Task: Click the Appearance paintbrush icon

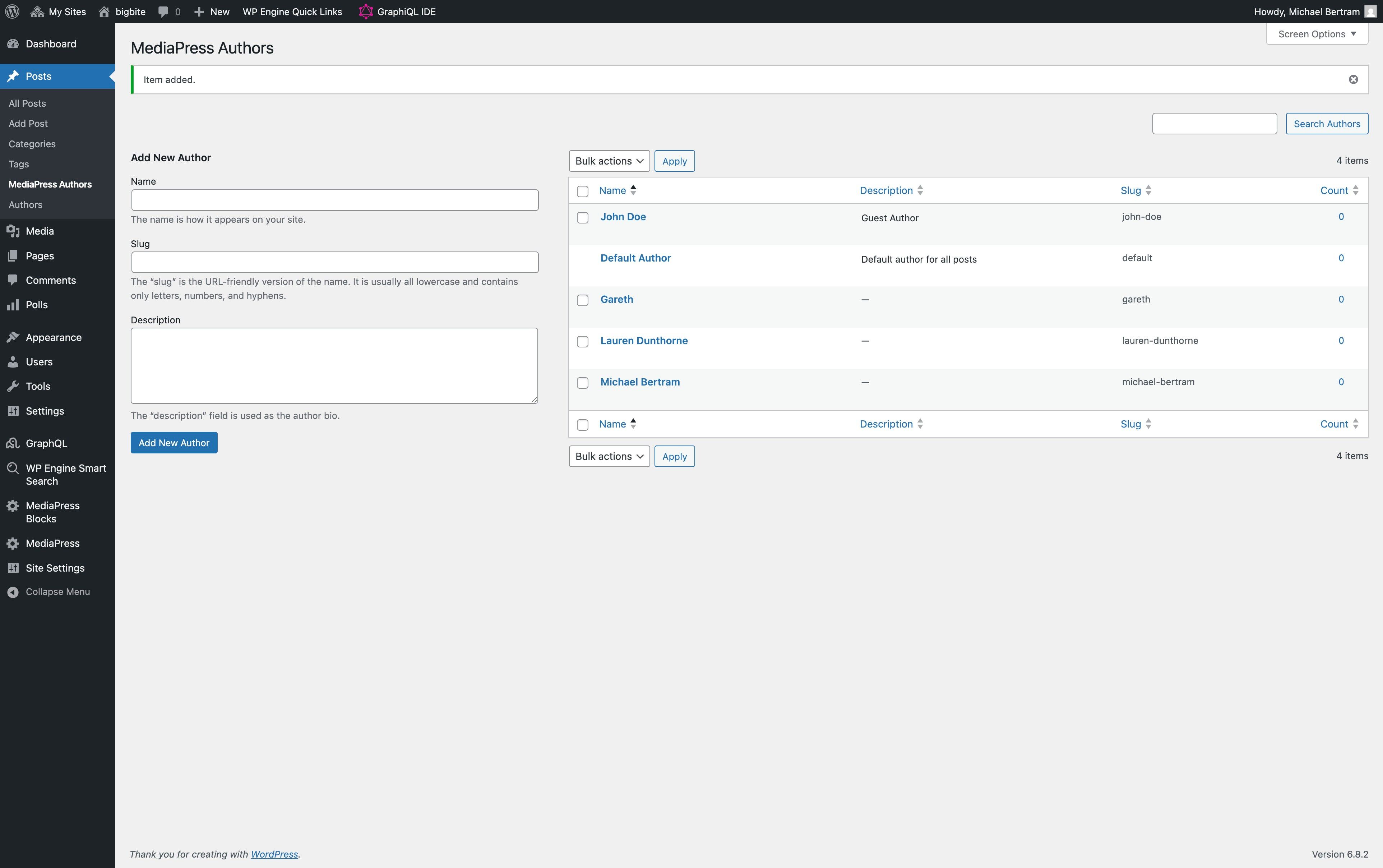Action: click(x=13, y=338)
